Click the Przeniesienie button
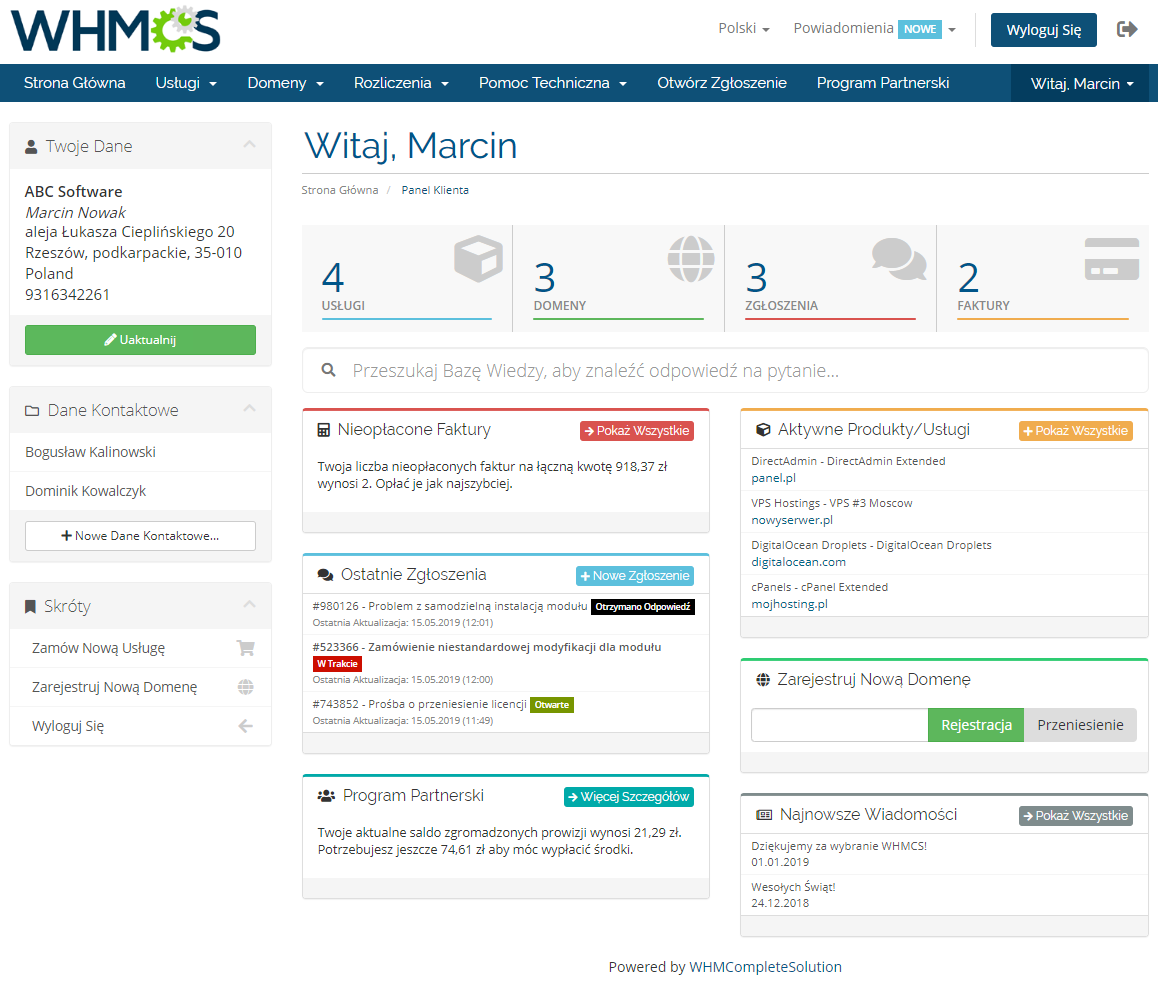Viewport: 1158px width, 982px height. click(1080, 725)
